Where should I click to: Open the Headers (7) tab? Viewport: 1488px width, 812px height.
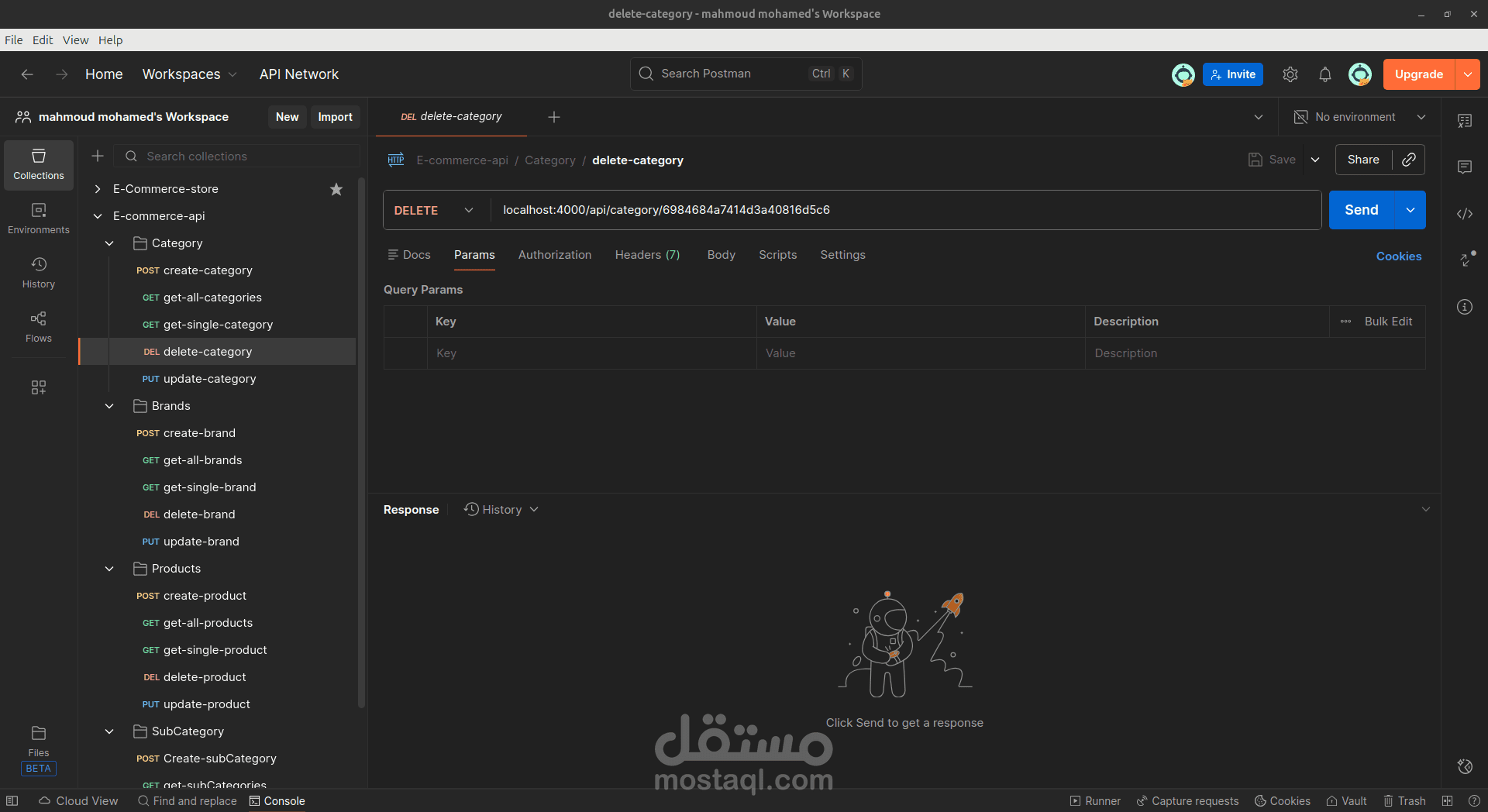click(x=647, y=254)
